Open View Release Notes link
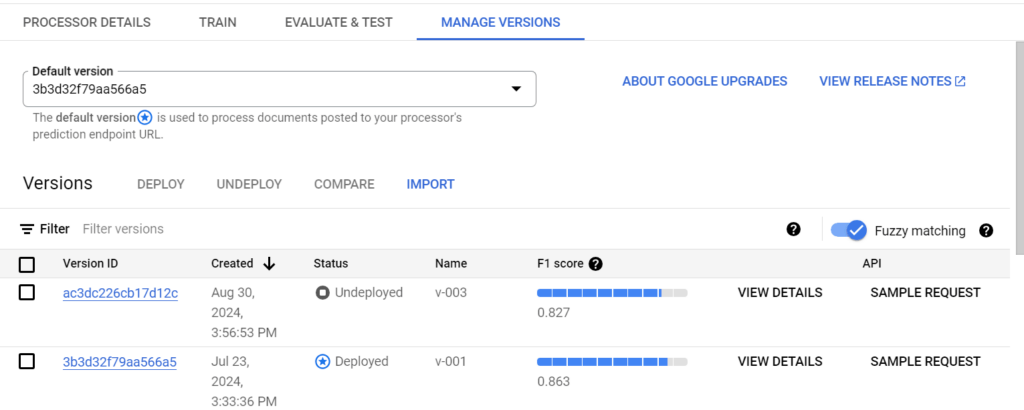 (892, 81)
